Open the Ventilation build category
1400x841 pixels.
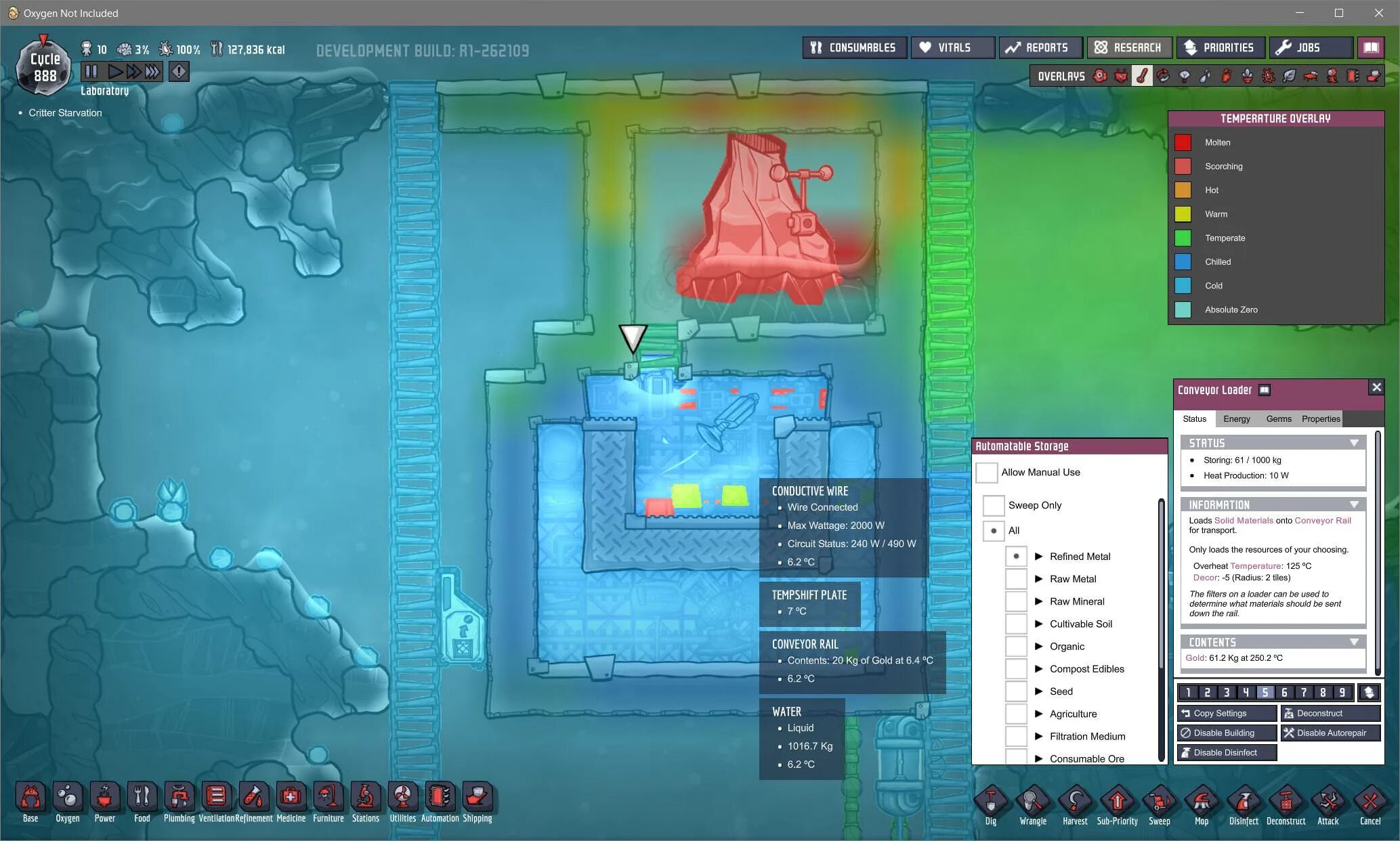tap(217, 797)
